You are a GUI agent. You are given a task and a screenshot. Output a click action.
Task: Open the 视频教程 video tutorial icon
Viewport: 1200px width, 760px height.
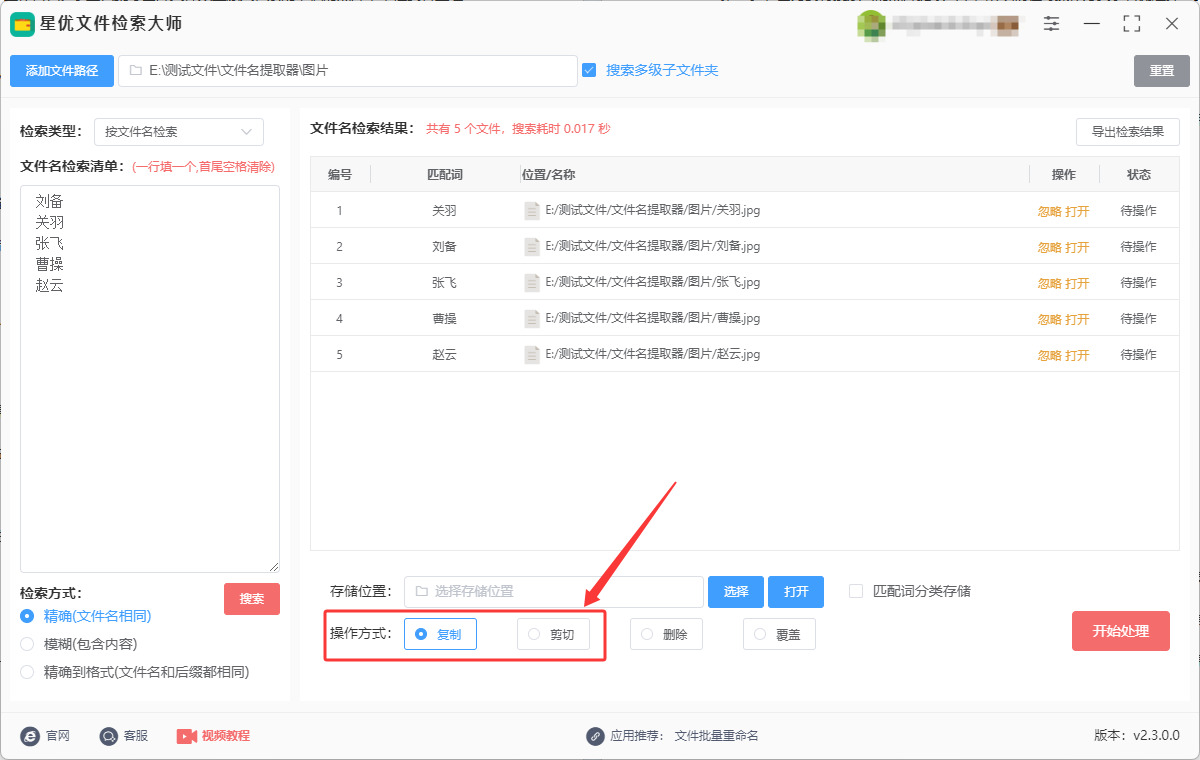tap(187, 736)
